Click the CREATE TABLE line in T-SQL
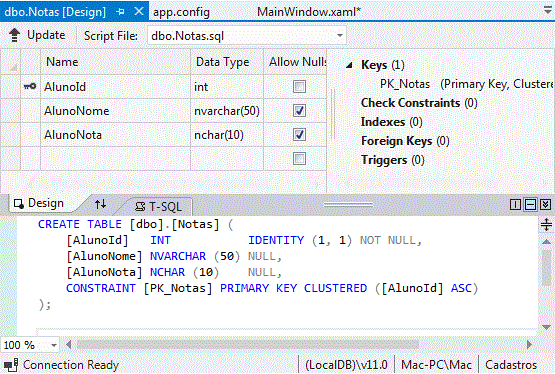Viewport: 555px width, 374px height. 136,224
